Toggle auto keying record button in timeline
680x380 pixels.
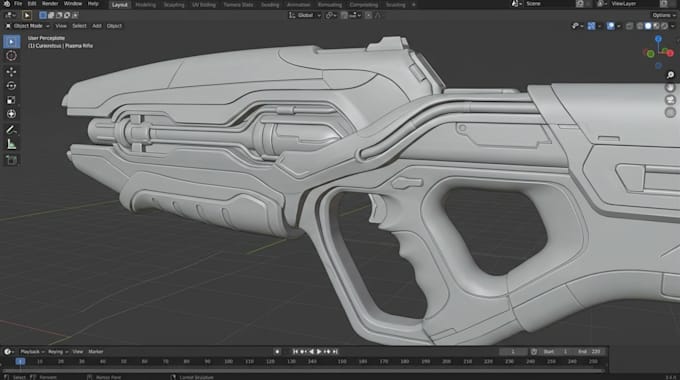278,352
